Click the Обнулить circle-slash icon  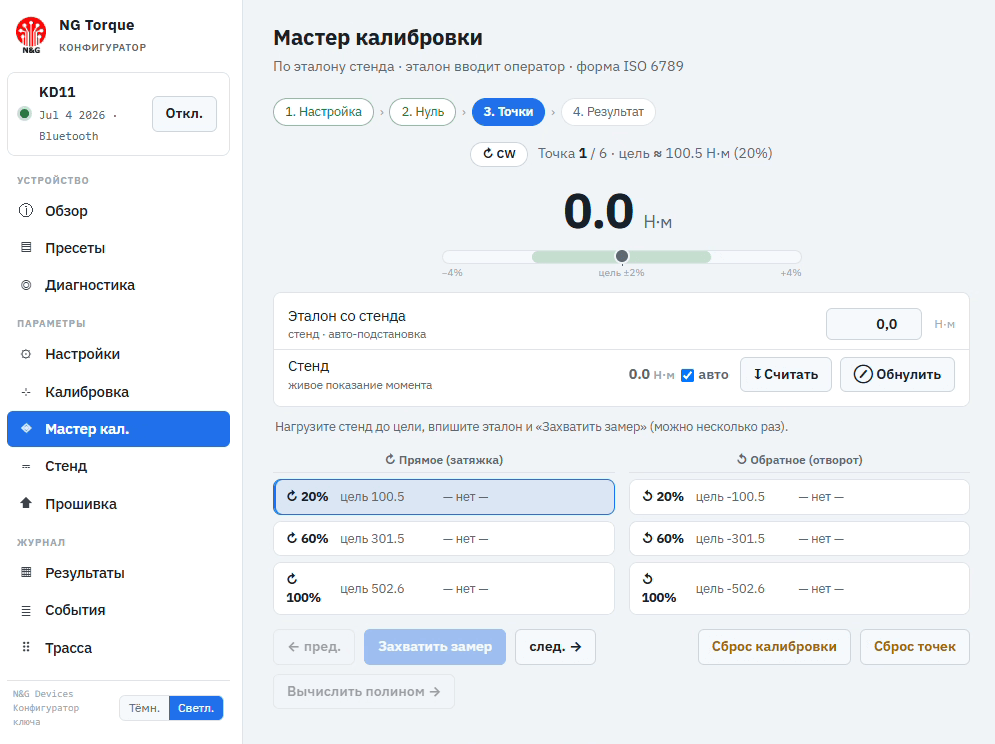(863, 375)
